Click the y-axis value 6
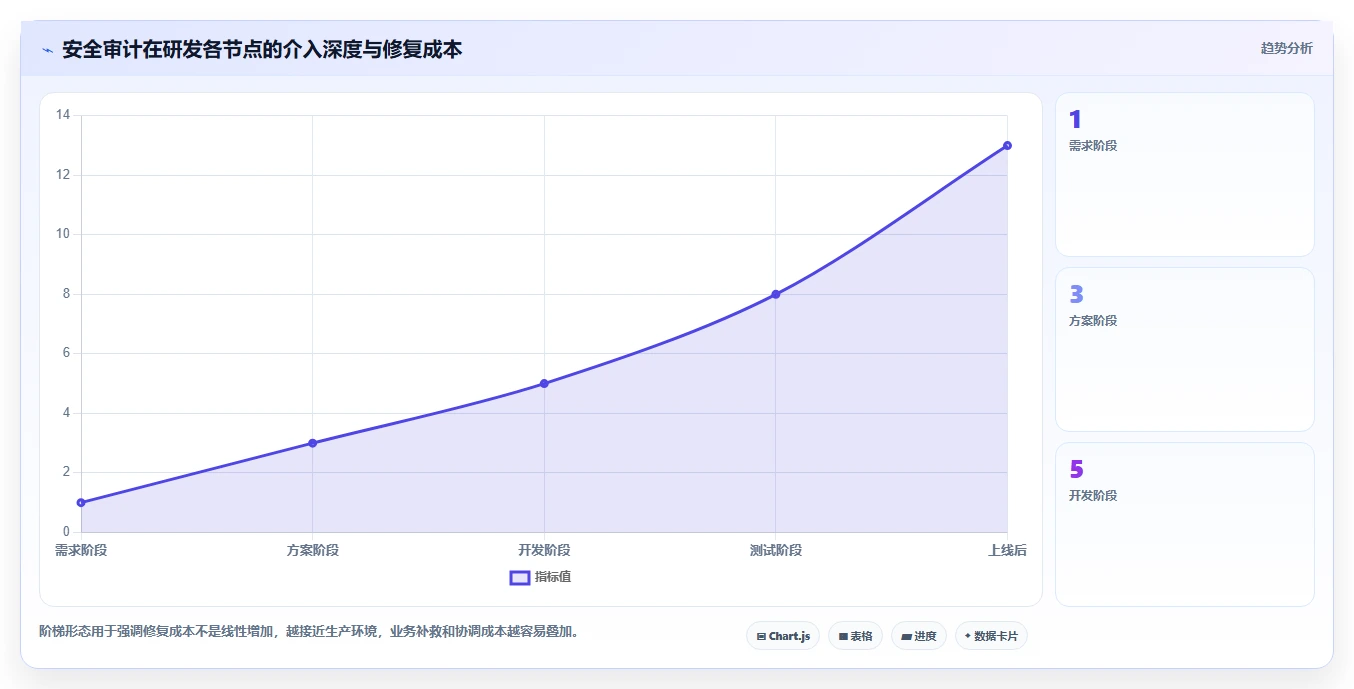This screenshot has width=1354, height=689. coord(67,353)
